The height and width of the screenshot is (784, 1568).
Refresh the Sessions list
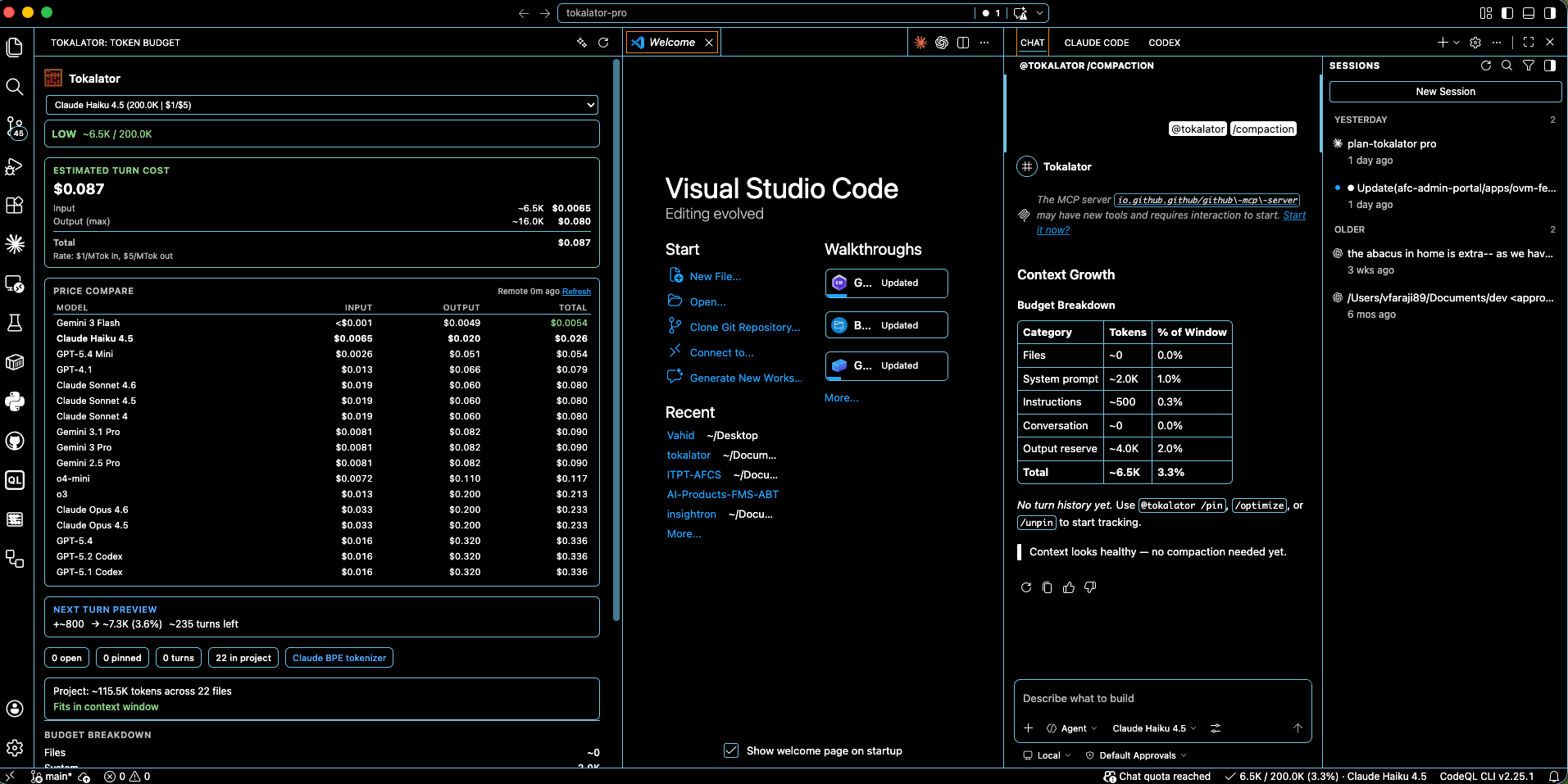[x=1486, y=66]
